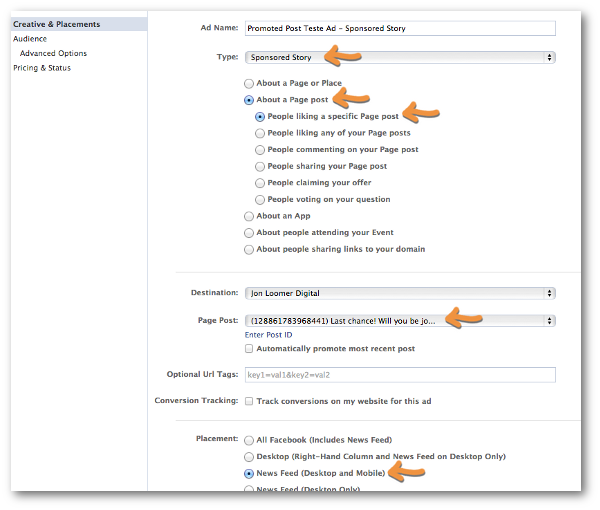Image resolution: width=600 pixels, height=510 pixels.
Task: Open Destination dropdown Jon Loomer Digital
Action: (400, 293)
